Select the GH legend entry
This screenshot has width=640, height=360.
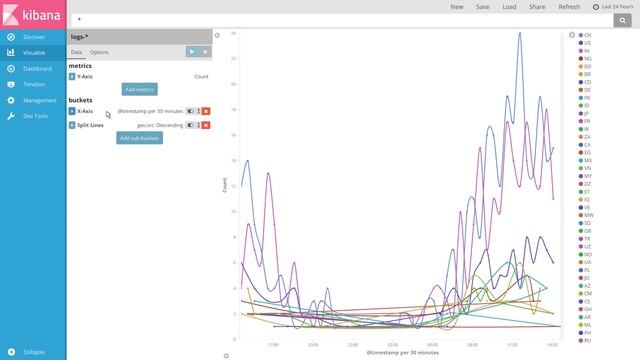coord(585,309)
